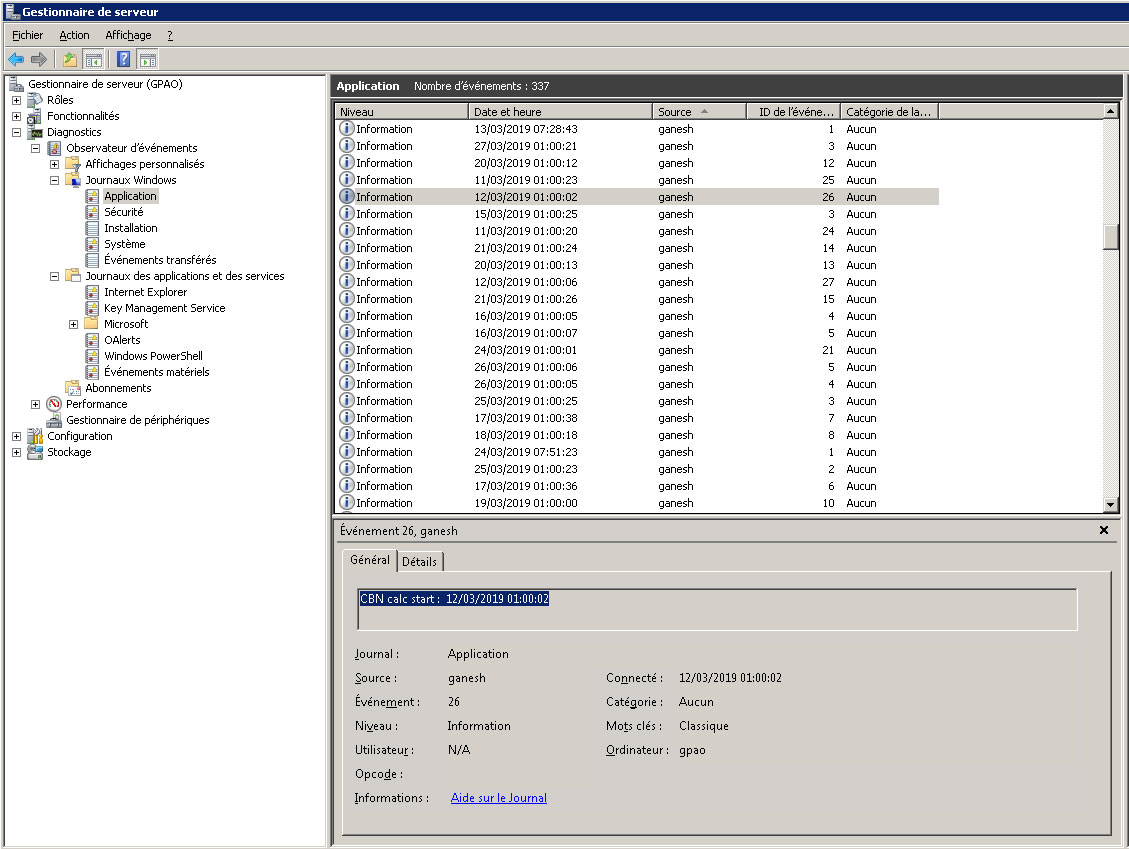Click the event list vertical scrollbar thumb
This screenshot has width=1129, height=849.
[x=1110, y=236]
